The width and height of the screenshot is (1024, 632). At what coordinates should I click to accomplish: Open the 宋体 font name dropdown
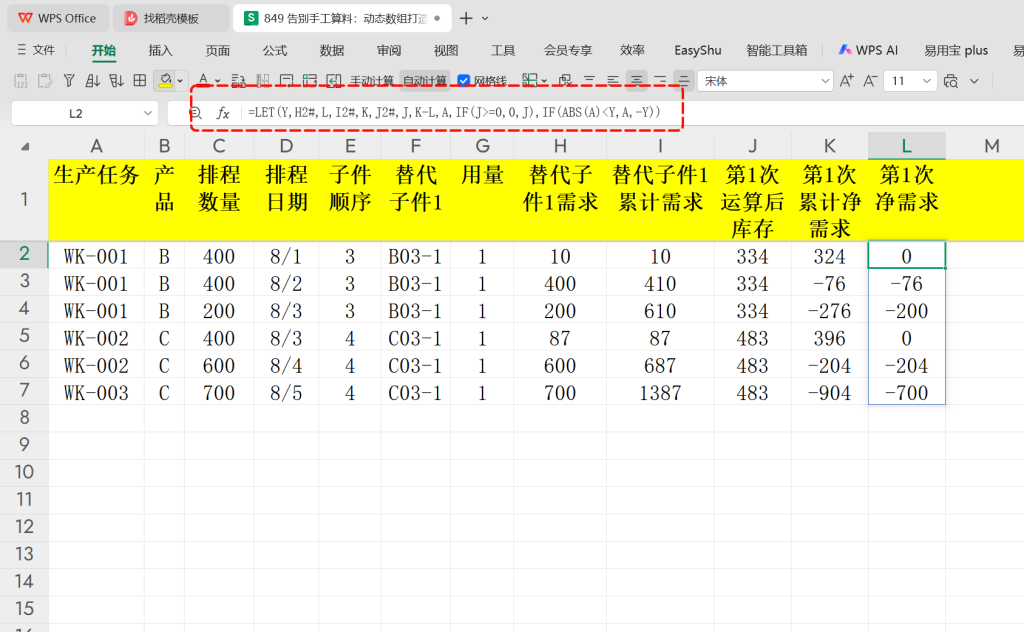point(825,81)
